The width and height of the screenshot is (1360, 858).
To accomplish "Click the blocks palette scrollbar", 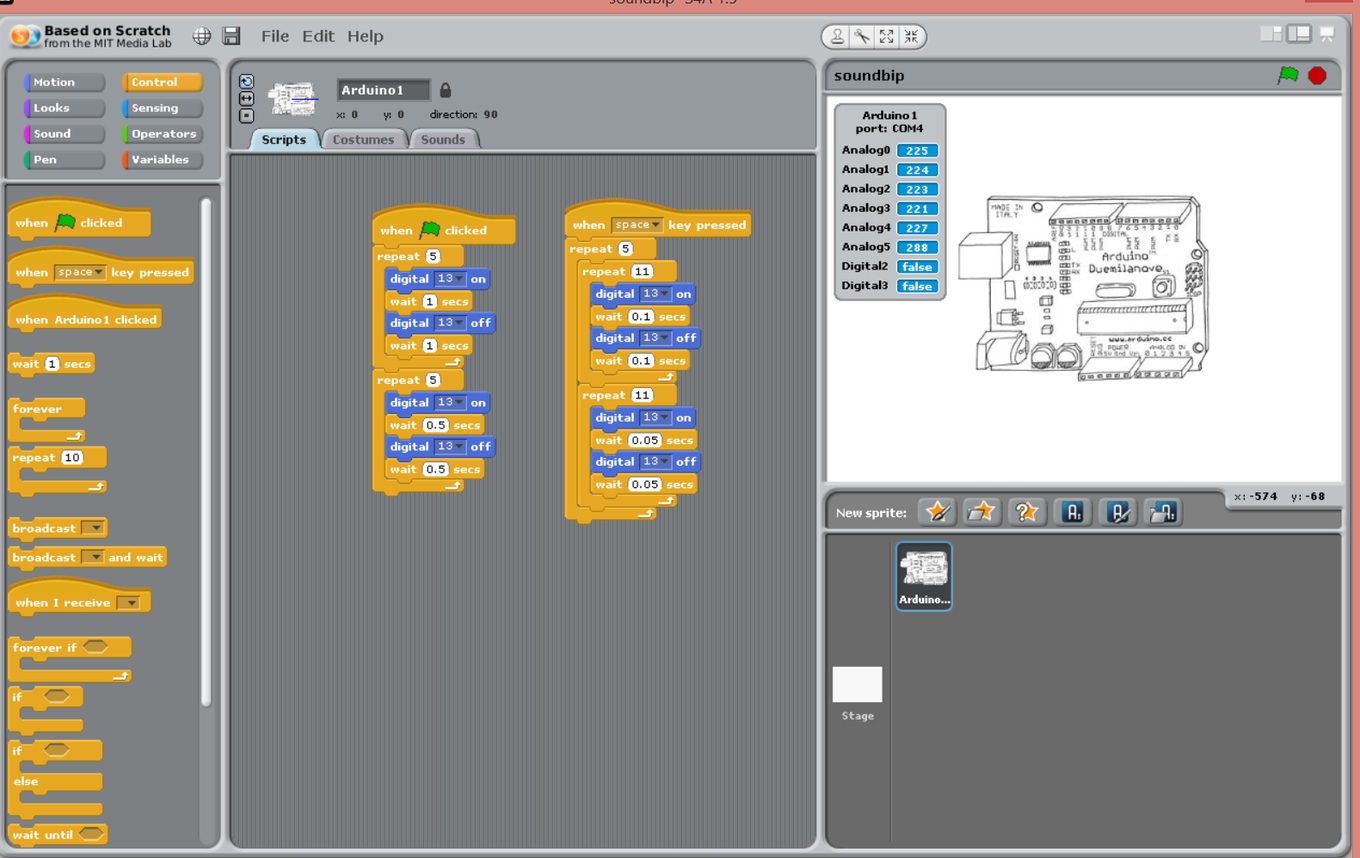I will coord(206,452).
